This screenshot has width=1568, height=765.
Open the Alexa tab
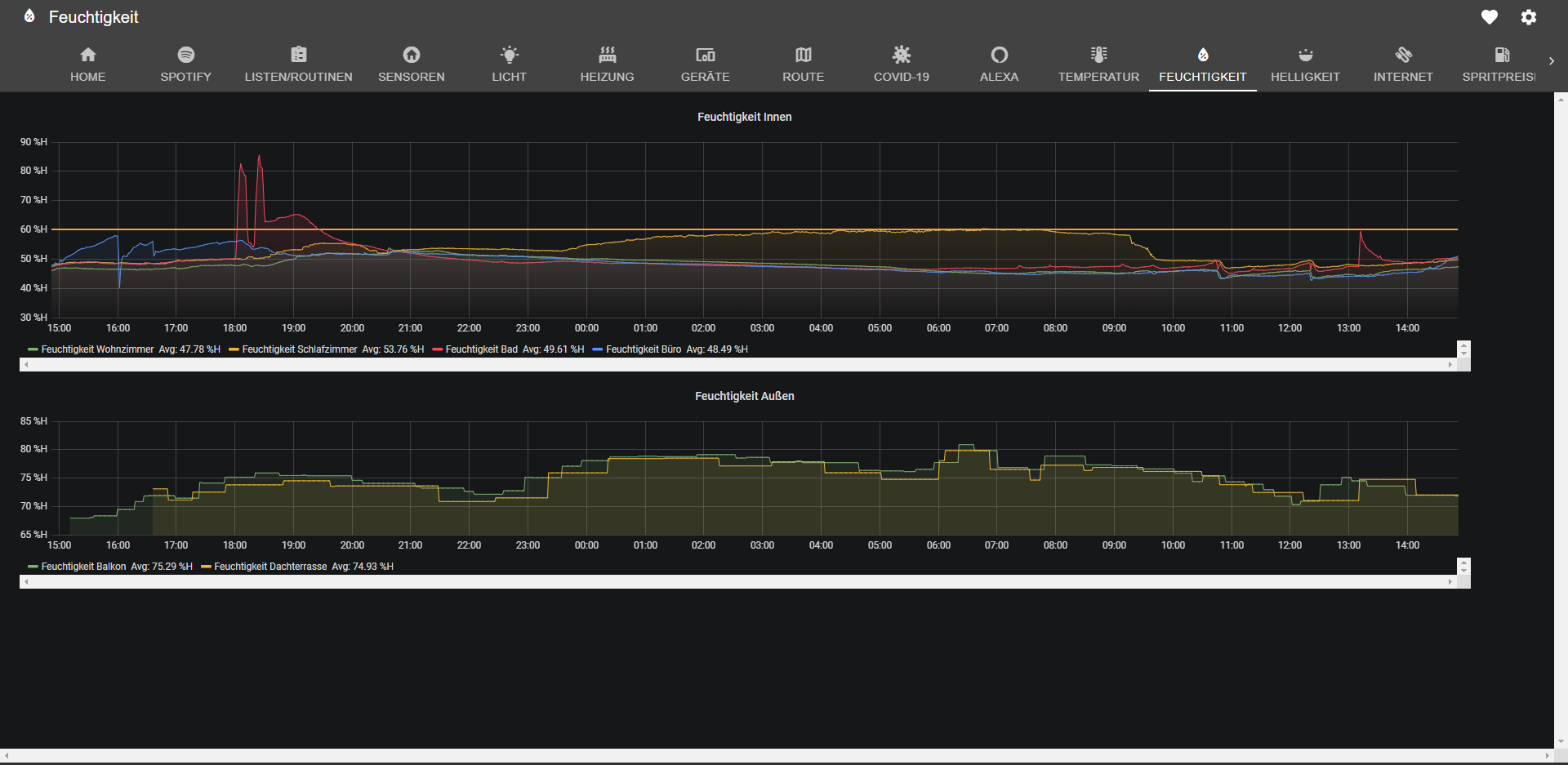[x=999, y=66]
